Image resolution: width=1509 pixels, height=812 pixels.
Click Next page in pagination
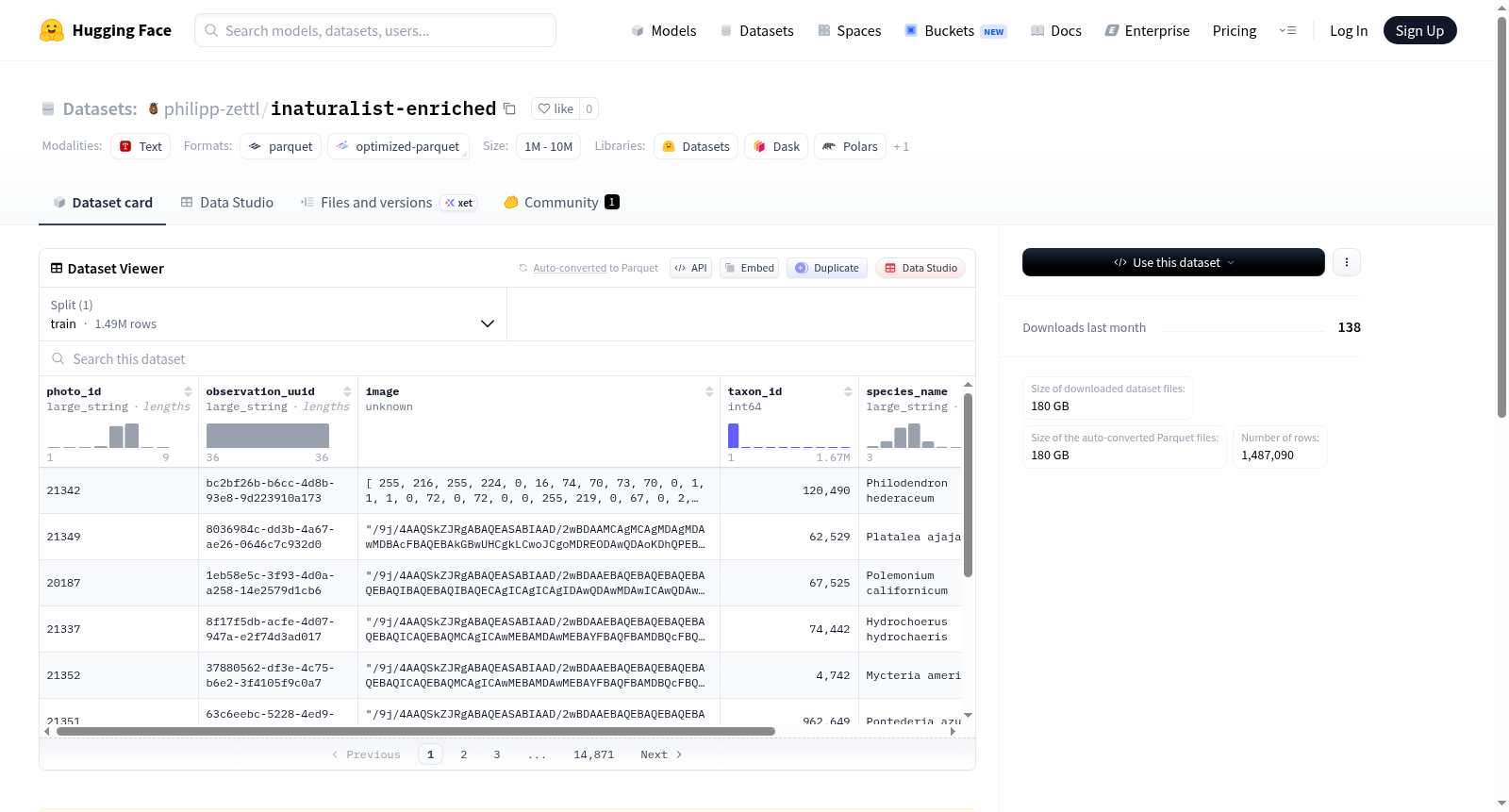pyautogui.click(x=661, y=754)
